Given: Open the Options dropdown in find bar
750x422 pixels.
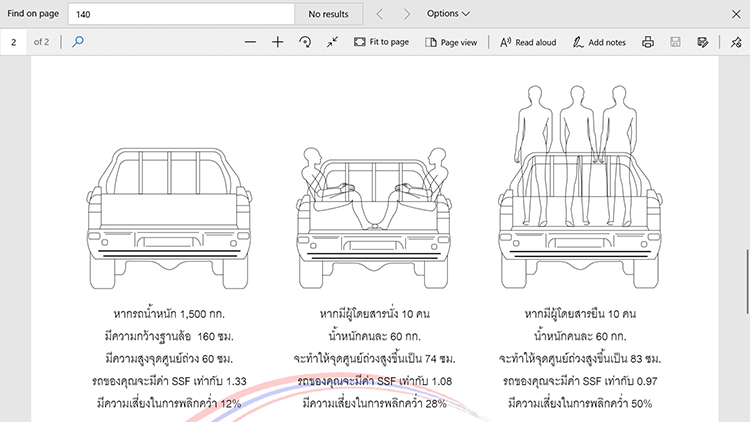Looking at the screenshot, I should pyautogui.click(x=447, y=14).
